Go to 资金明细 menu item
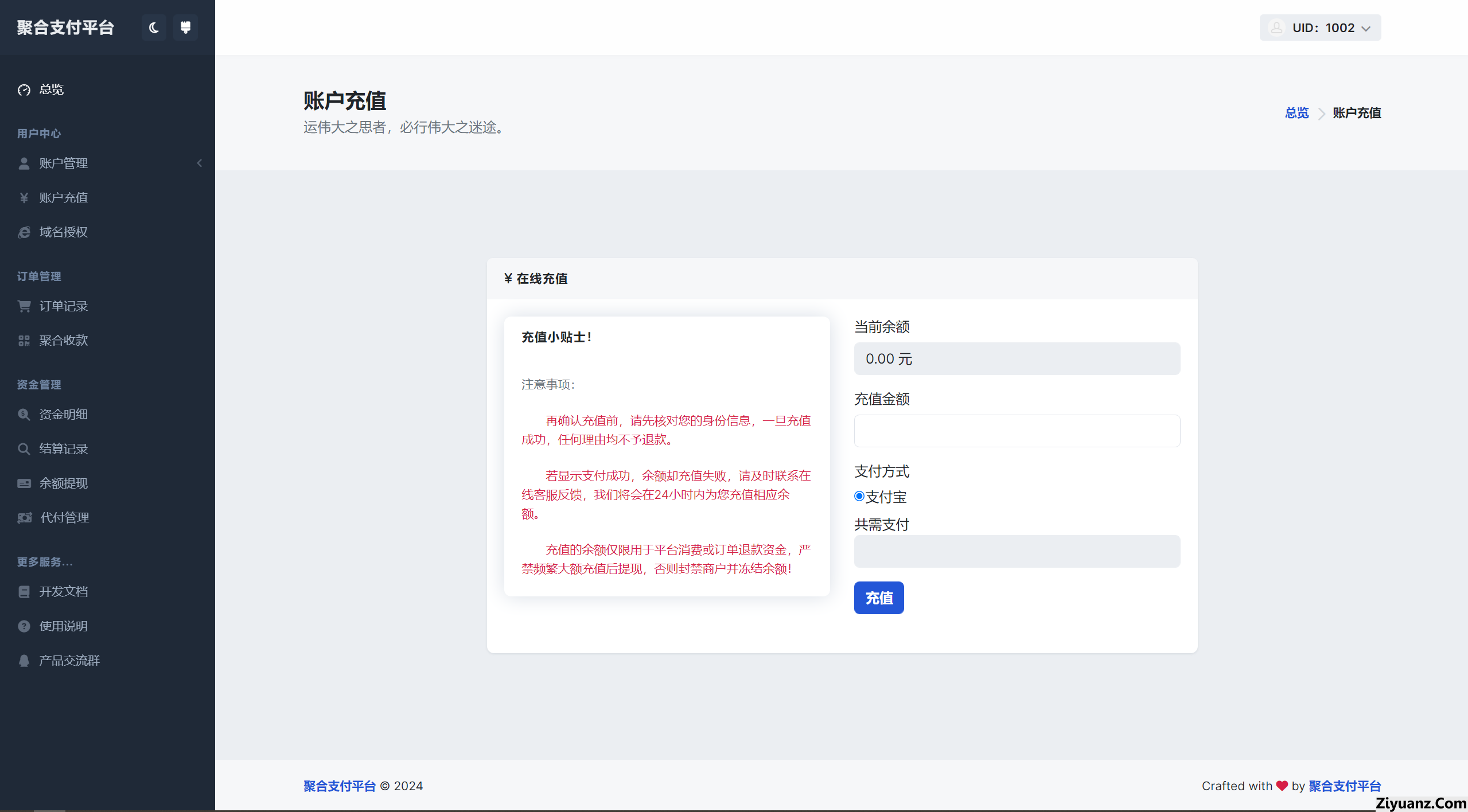 click(64, 415)
